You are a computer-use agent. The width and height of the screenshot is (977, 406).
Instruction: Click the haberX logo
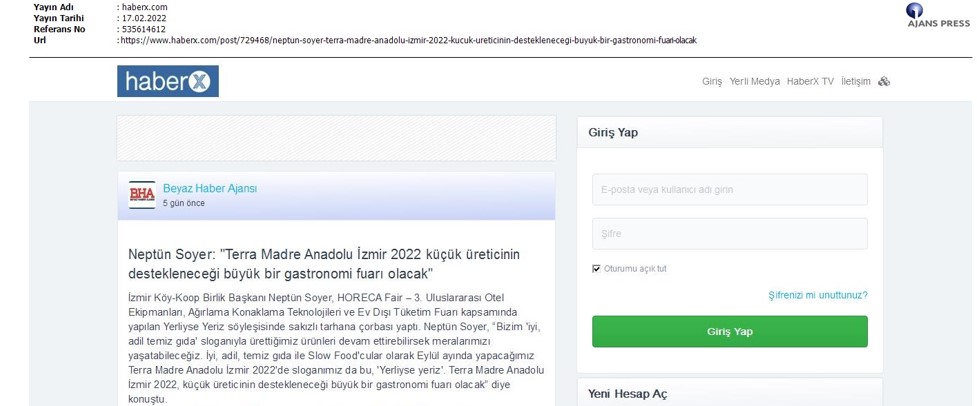[168, 81]
